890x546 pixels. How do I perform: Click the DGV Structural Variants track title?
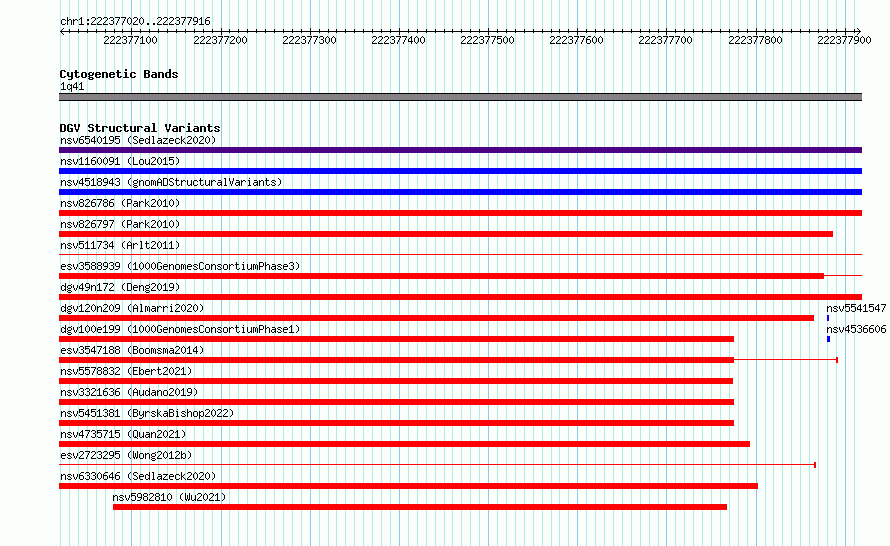pyautogui.click(x=140, y=128)
